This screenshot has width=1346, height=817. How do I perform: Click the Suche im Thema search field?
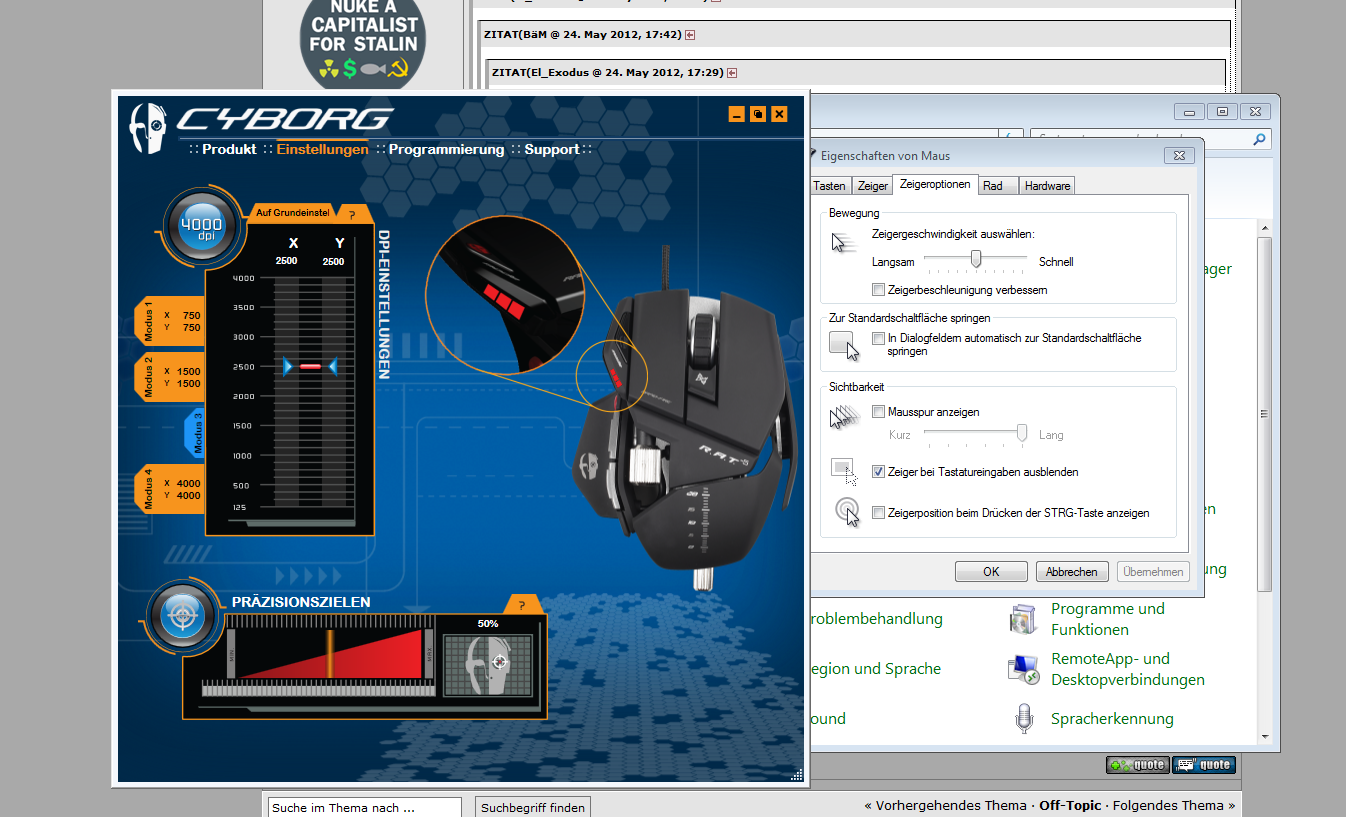(364, 807)
